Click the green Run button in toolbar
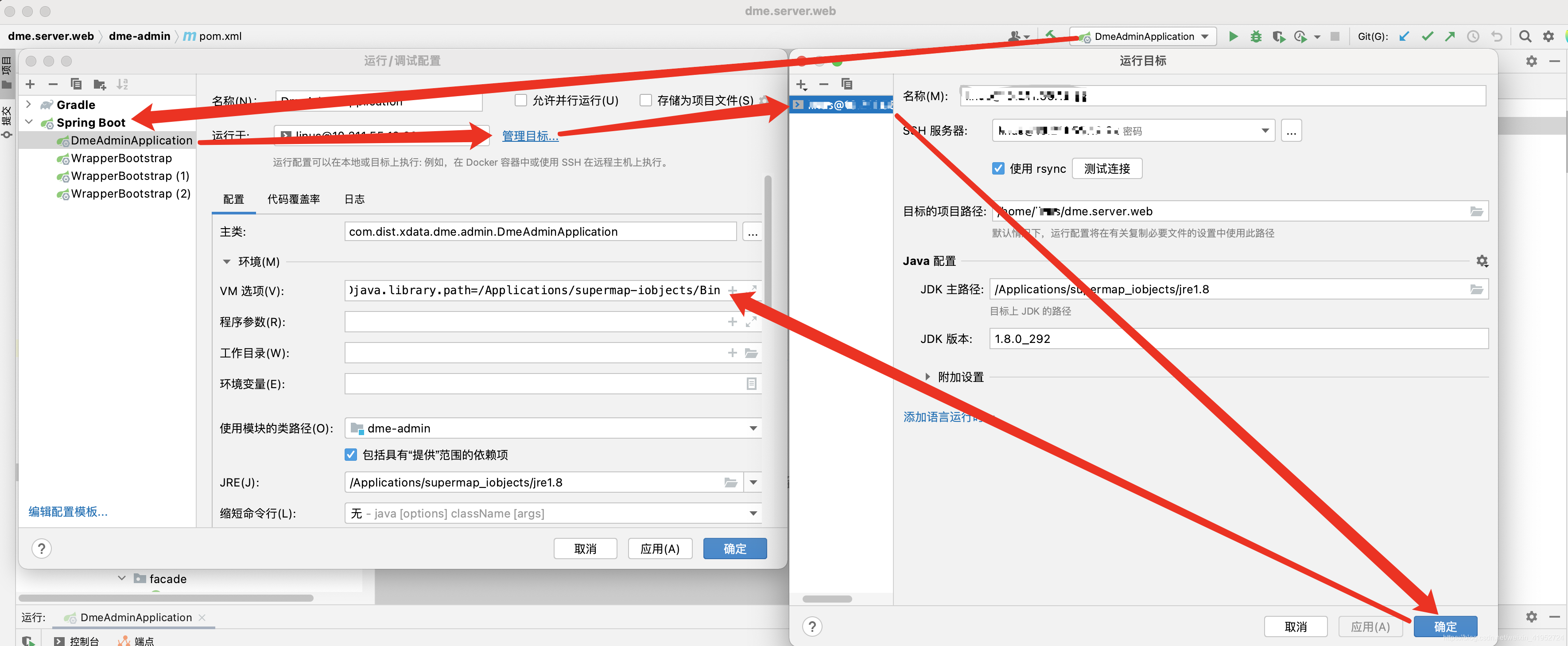 (x=1233, y=36)
